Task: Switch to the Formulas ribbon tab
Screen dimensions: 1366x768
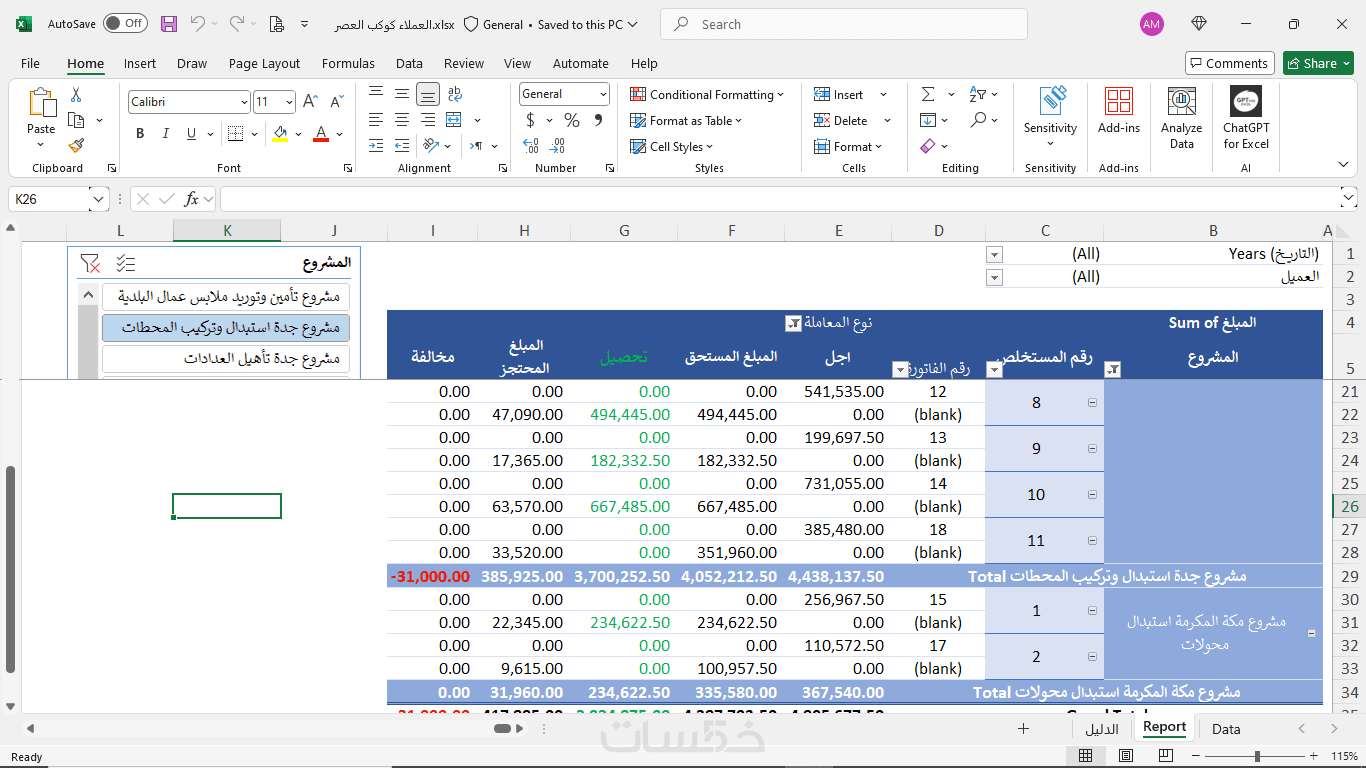Action: pos(348,63)
